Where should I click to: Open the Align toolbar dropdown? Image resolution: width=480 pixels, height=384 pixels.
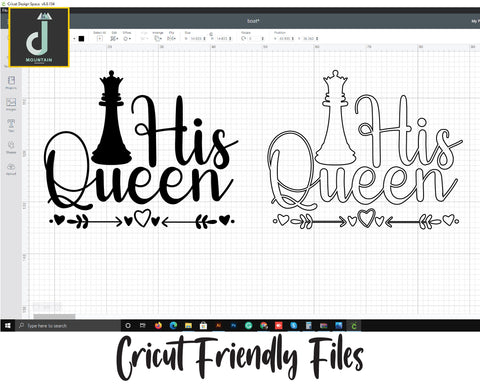[144, 39]
